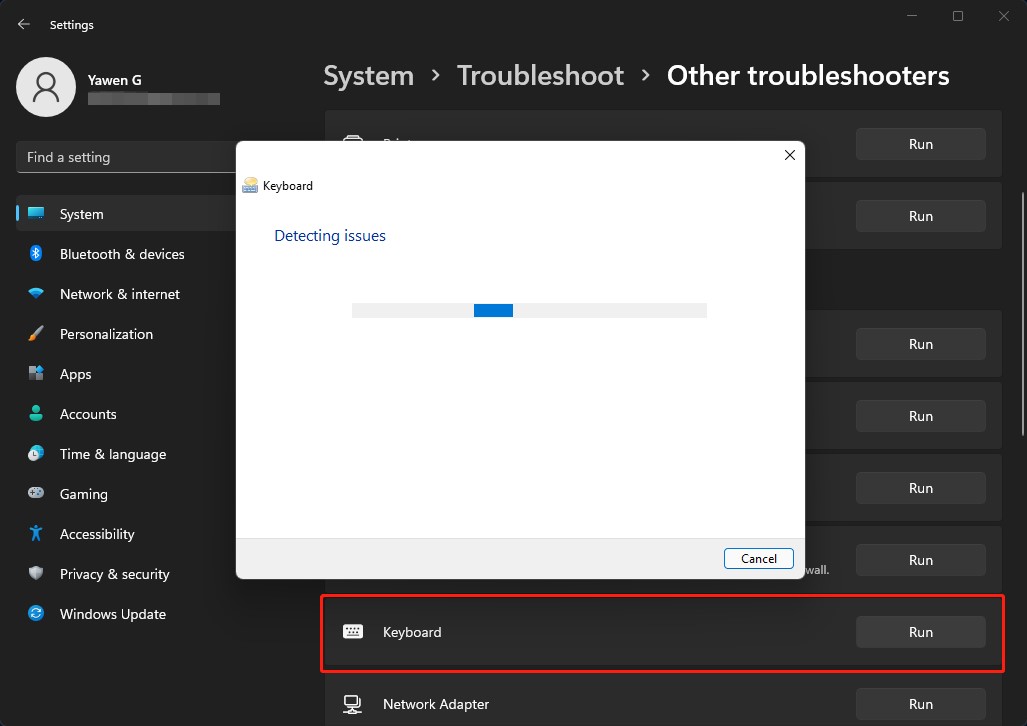Open the Accessibility section icon

coord(34,534)
